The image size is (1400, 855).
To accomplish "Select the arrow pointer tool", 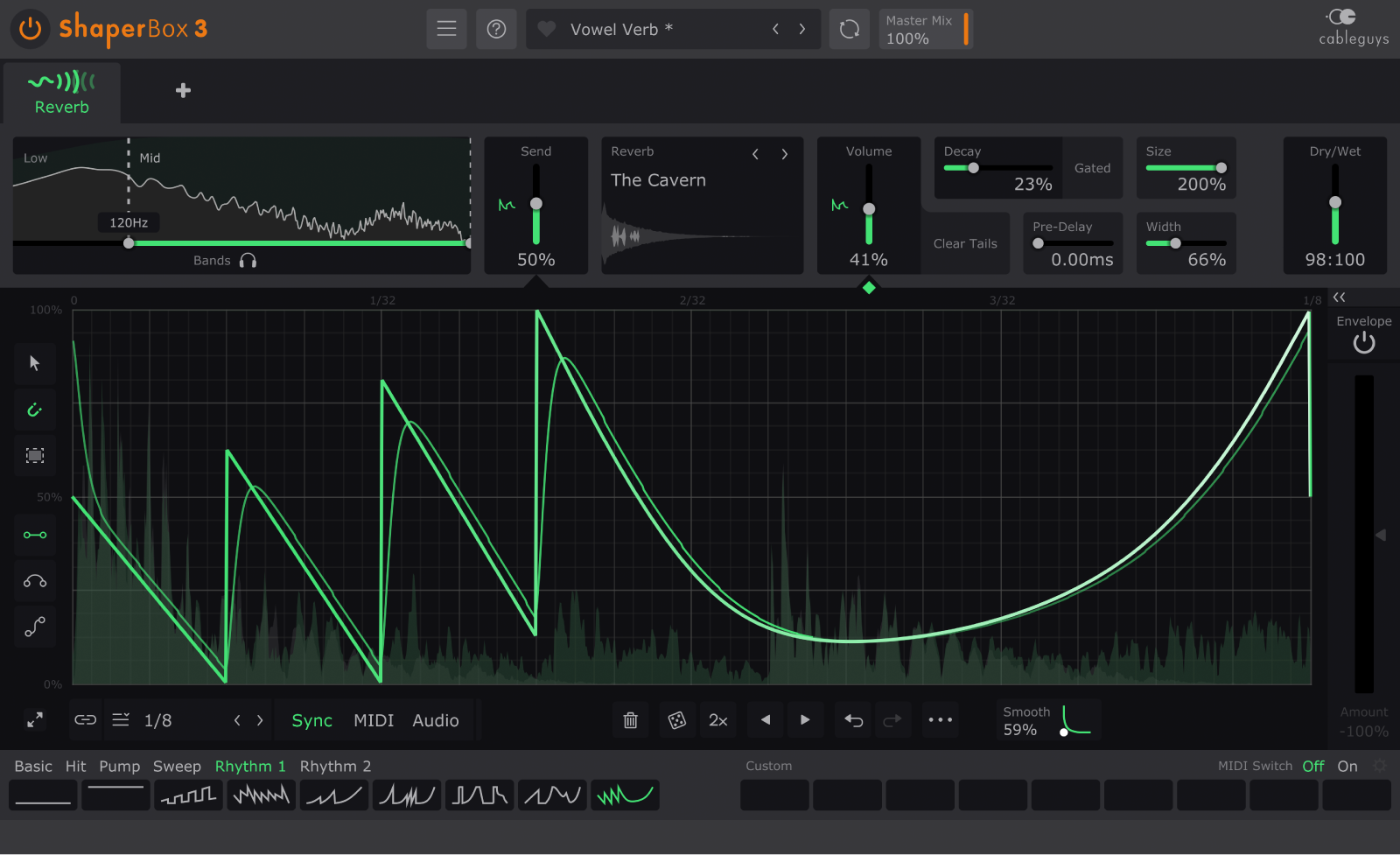I will 35,363.
